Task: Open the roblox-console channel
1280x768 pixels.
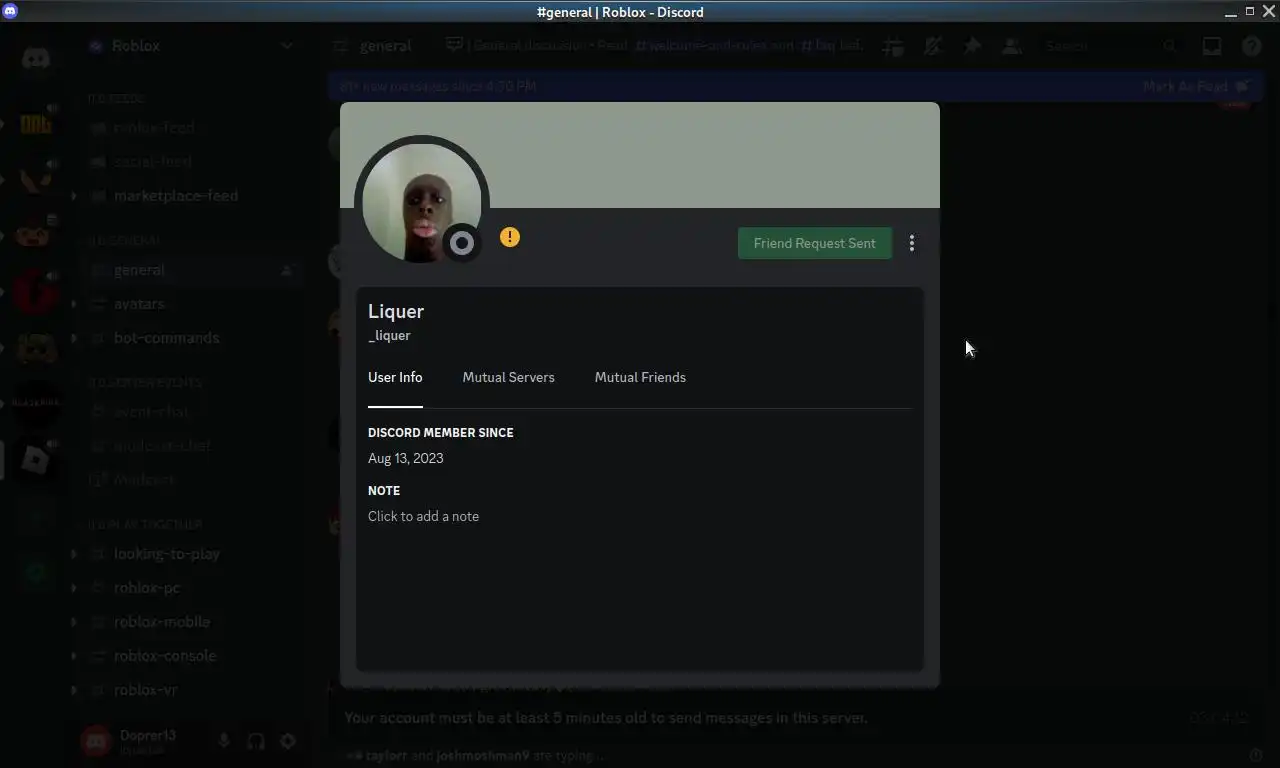Action: point(165,656)
